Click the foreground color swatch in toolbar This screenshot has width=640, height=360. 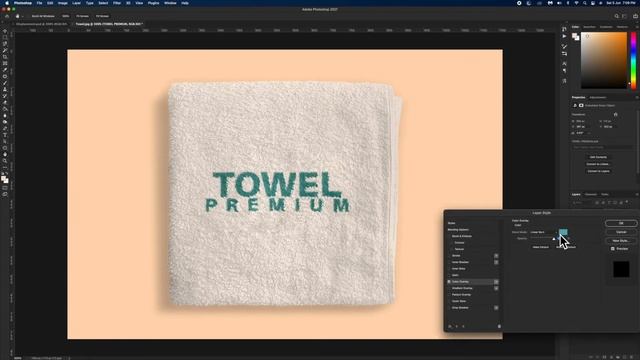point(4,178)
